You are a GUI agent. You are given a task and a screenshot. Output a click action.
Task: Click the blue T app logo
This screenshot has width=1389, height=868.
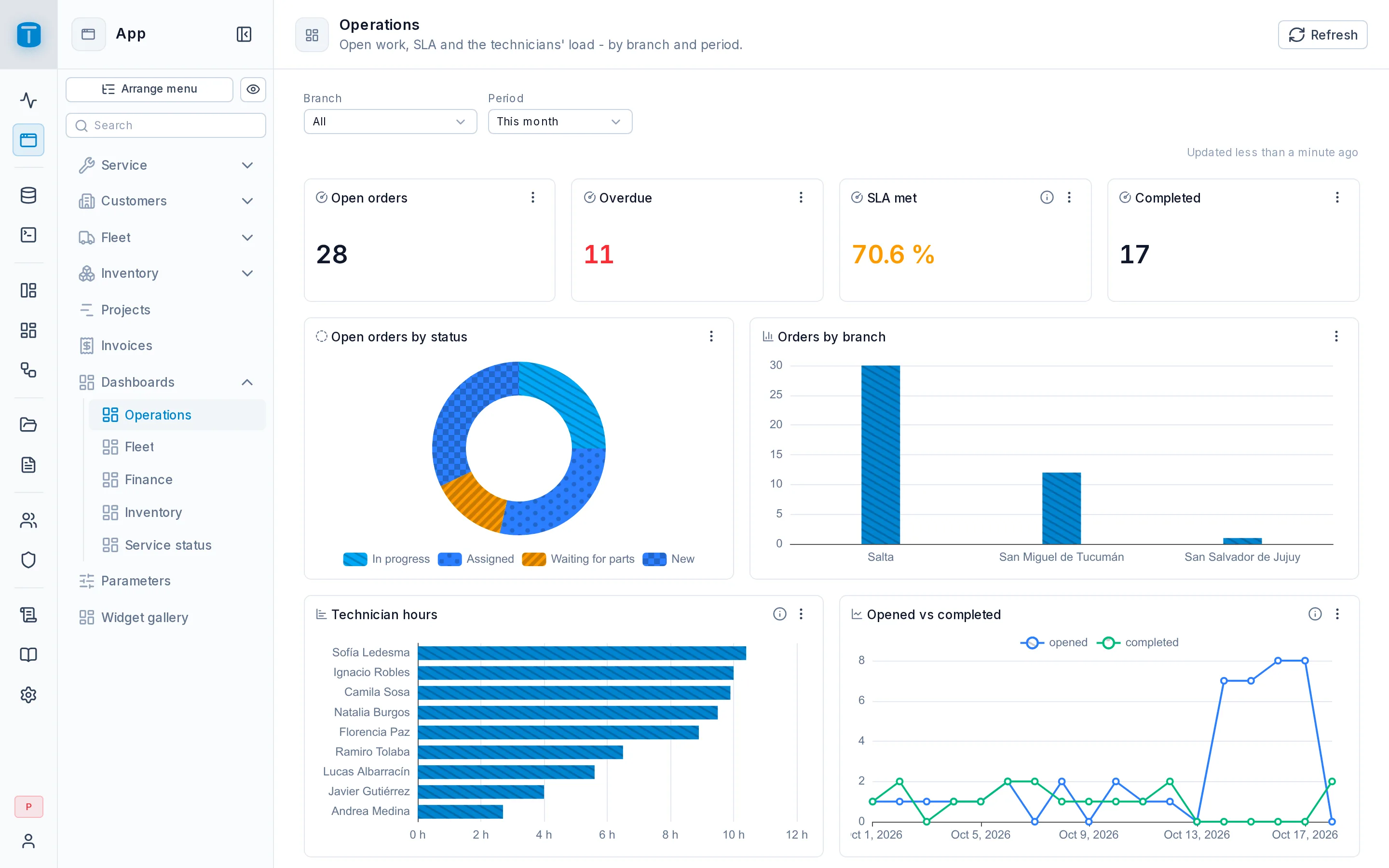[29, 34]
